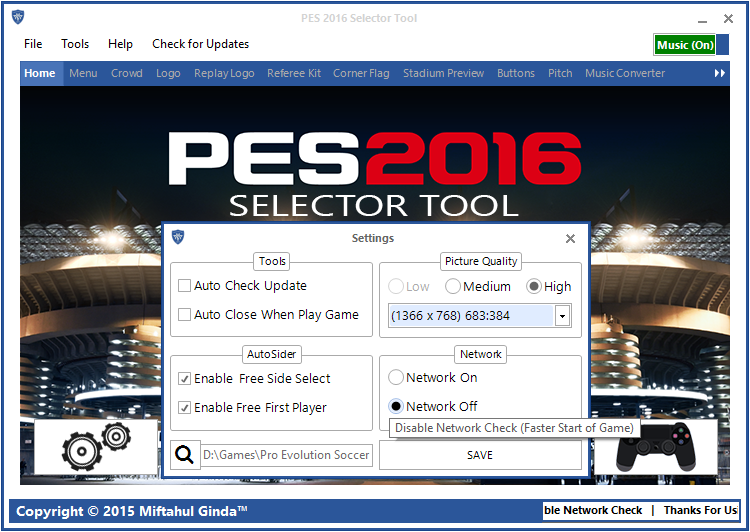This screenshot has height=532, width=750.
Task: Uncheck Enable Free Side Select
Action: (184, 379)
